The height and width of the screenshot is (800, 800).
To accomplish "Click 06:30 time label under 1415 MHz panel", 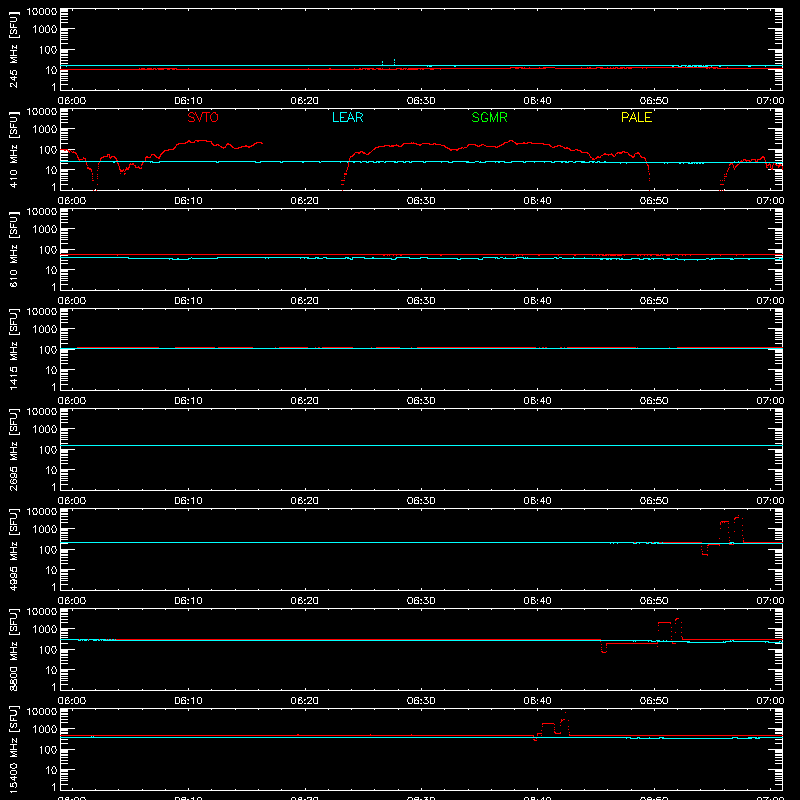I will point(421,401).
